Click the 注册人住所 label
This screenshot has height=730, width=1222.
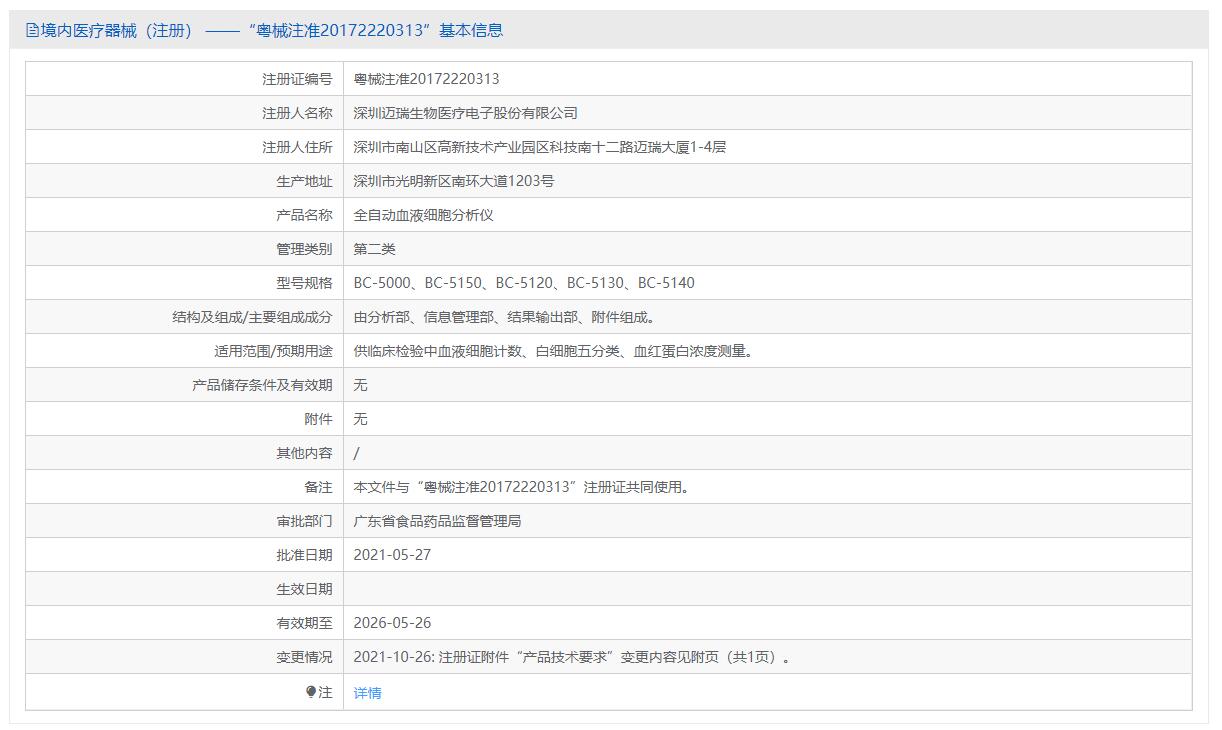pos(297,147)
